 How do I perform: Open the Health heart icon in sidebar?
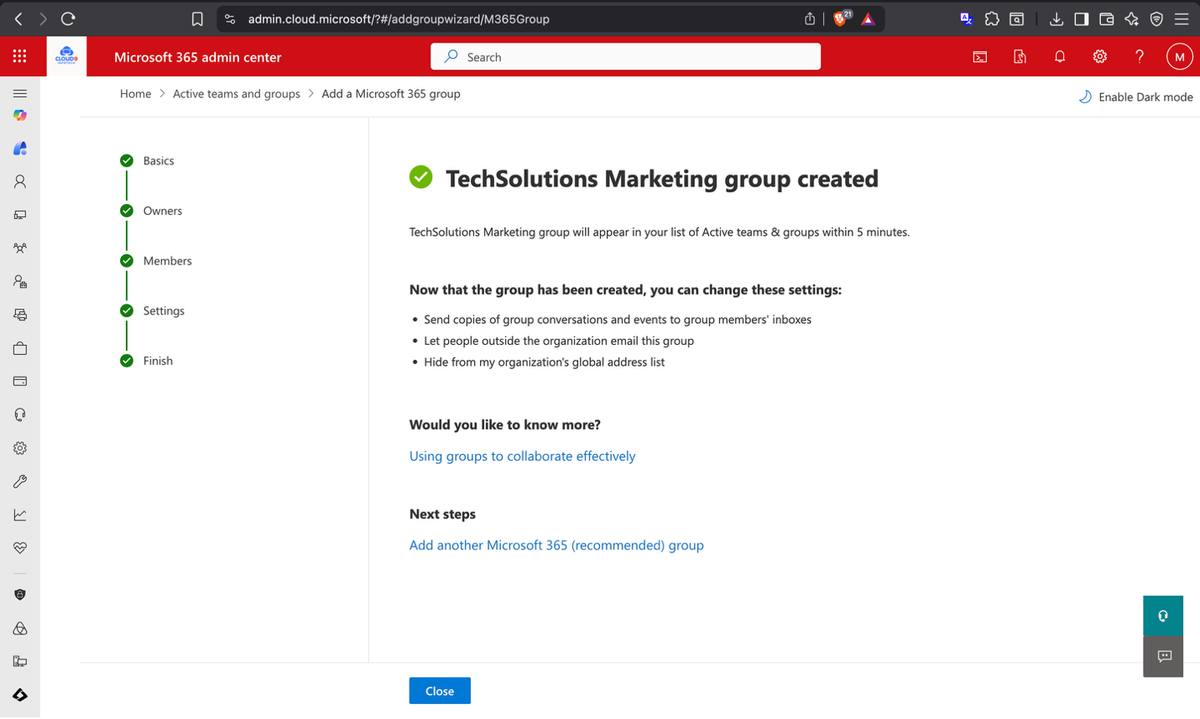(x=19, y=548)
